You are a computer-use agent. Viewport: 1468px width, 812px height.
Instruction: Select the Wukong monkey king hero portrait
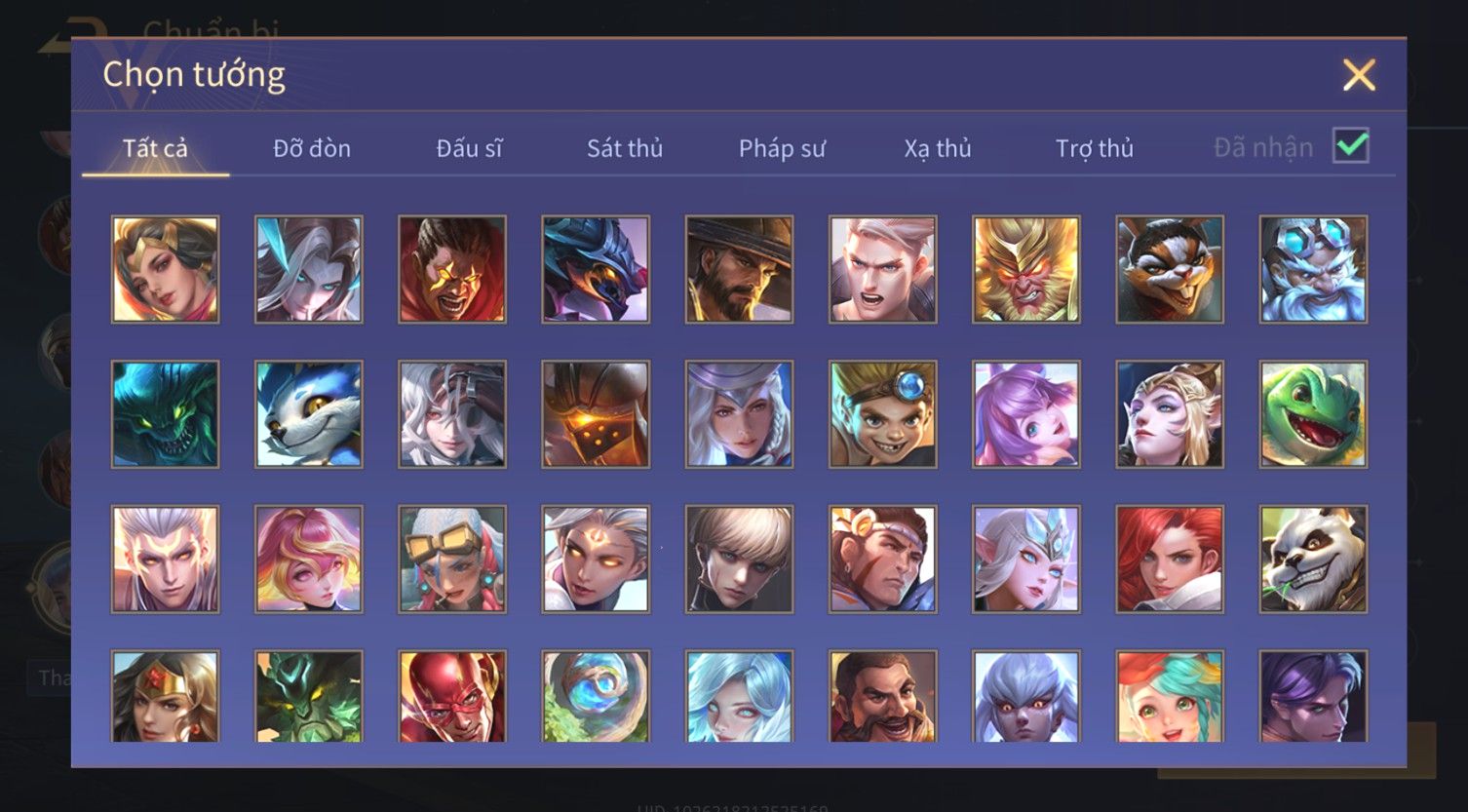point(1026,269)
